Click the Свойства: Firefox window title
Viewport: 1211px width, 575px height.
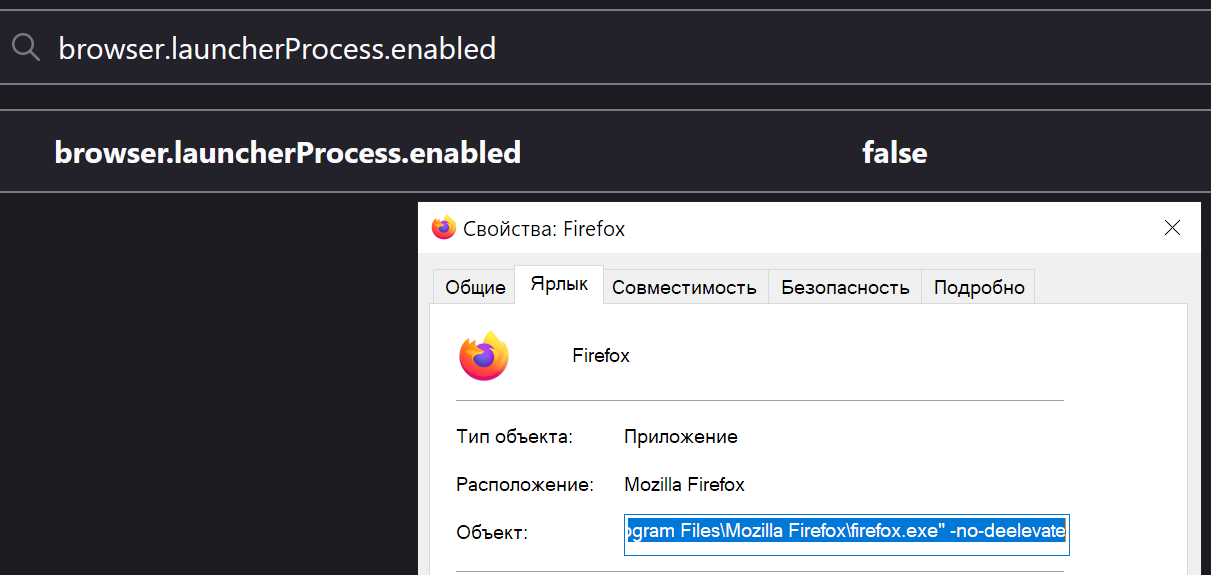click(544, 229)
